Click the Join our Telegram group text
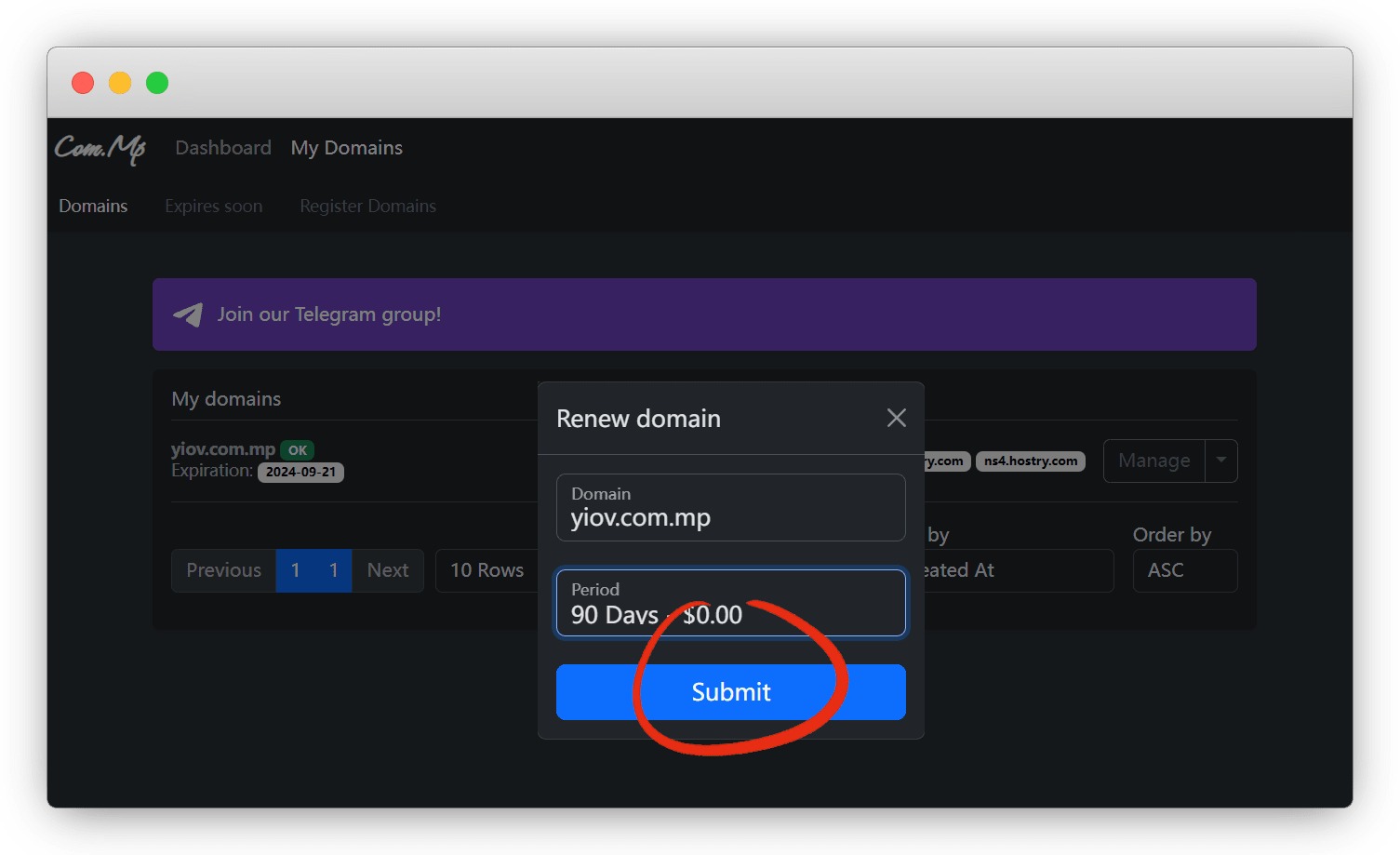Viewport: 1400px width, 855px height. 329,314
